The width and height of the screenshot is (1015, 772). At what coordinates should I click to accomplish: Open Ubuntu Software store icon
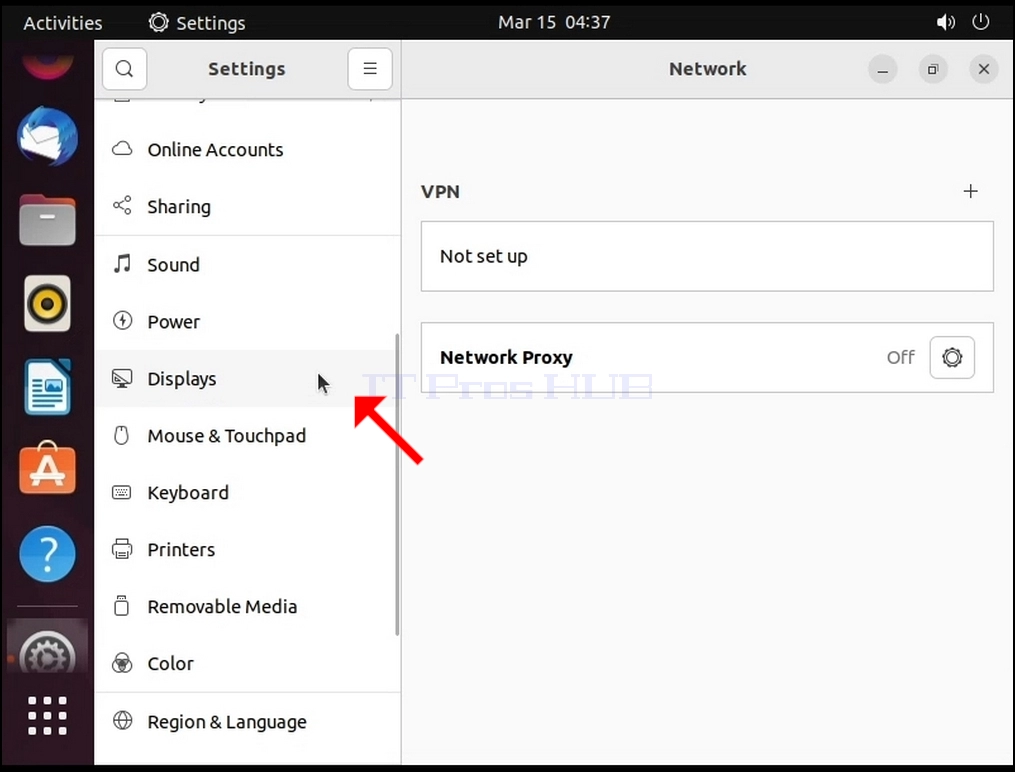pos(47,468)
